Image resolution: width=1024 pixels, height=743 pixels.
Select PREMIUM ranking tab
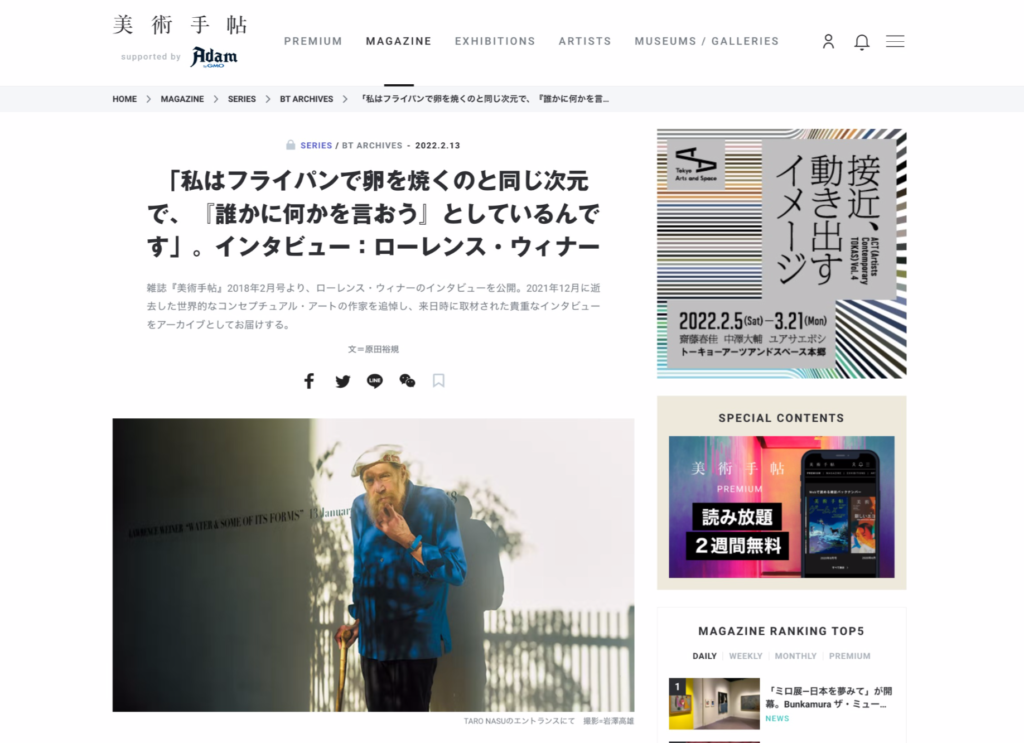[x=850, y=656]
